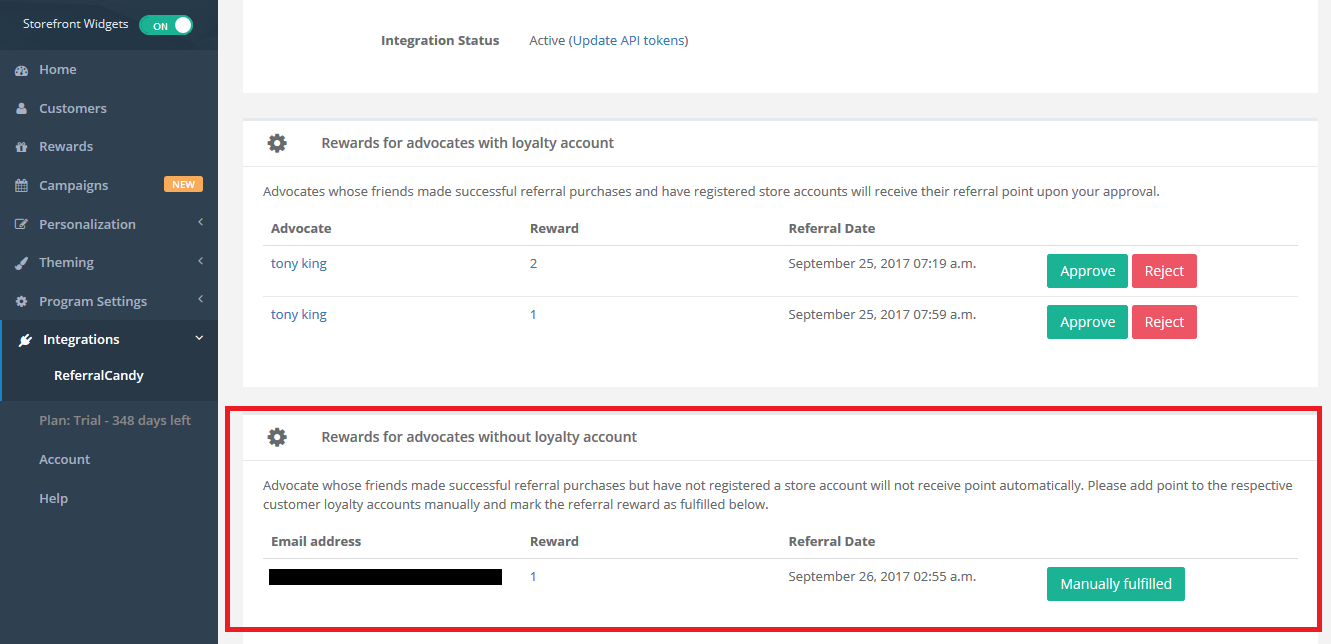Click the Integrations plug icon

(x=25, y=340)
